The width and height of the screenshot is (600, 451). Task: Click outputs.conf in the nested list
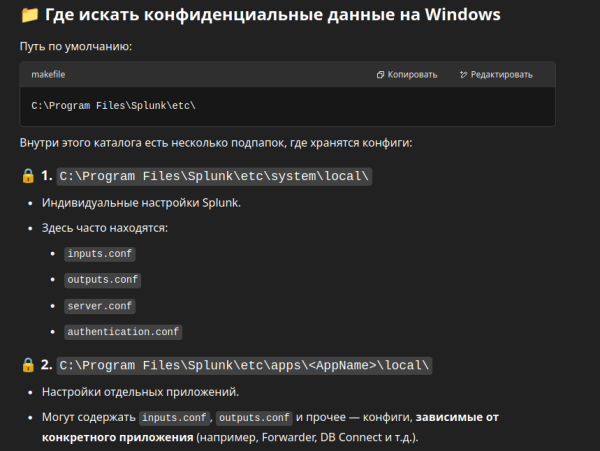pyautogui.click(x=103, y=280)
